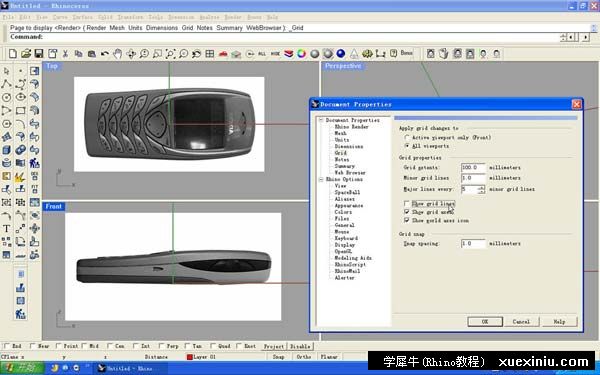The image size is (600, 375).
Task: Open the Surface menu
Action: 82,17
